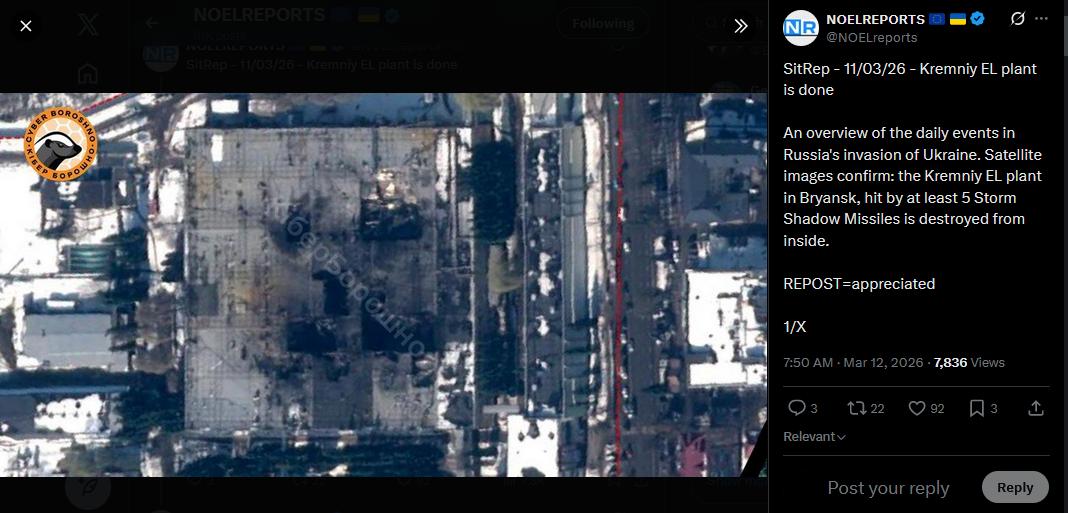Click the 7,836 Views count

click(969, 362)
